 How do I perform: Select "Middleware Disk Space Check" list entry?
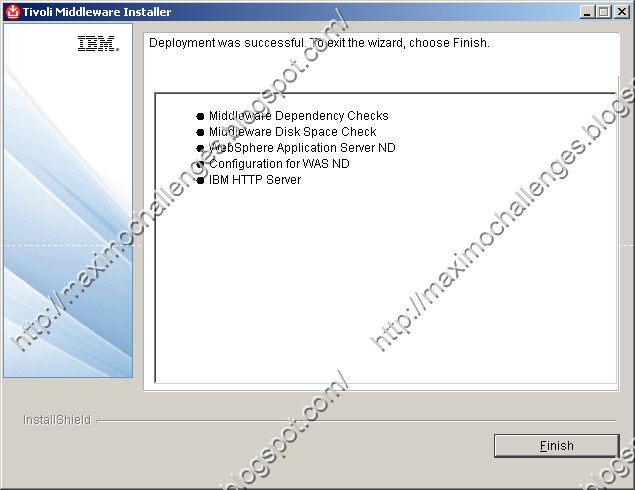pos(292,132)
